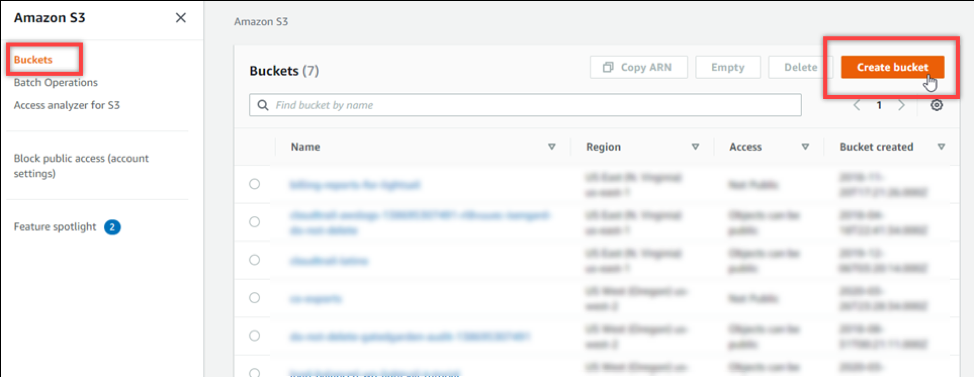Image resolution: width=974 pixels, height=377 pixels.
Task: Click the Bucket created column header
Action: click(876, 147)
